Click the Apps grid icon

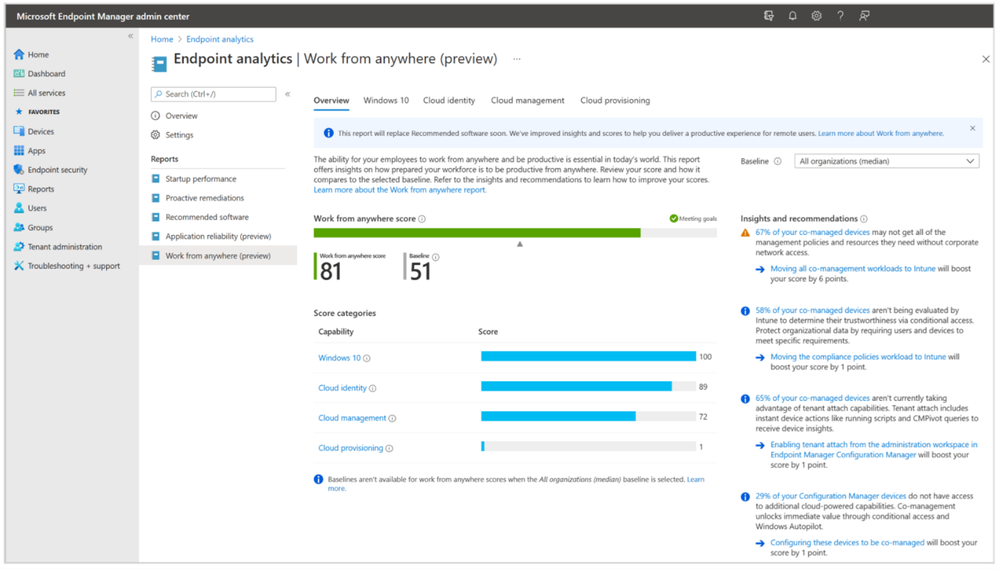coord(19,150)
